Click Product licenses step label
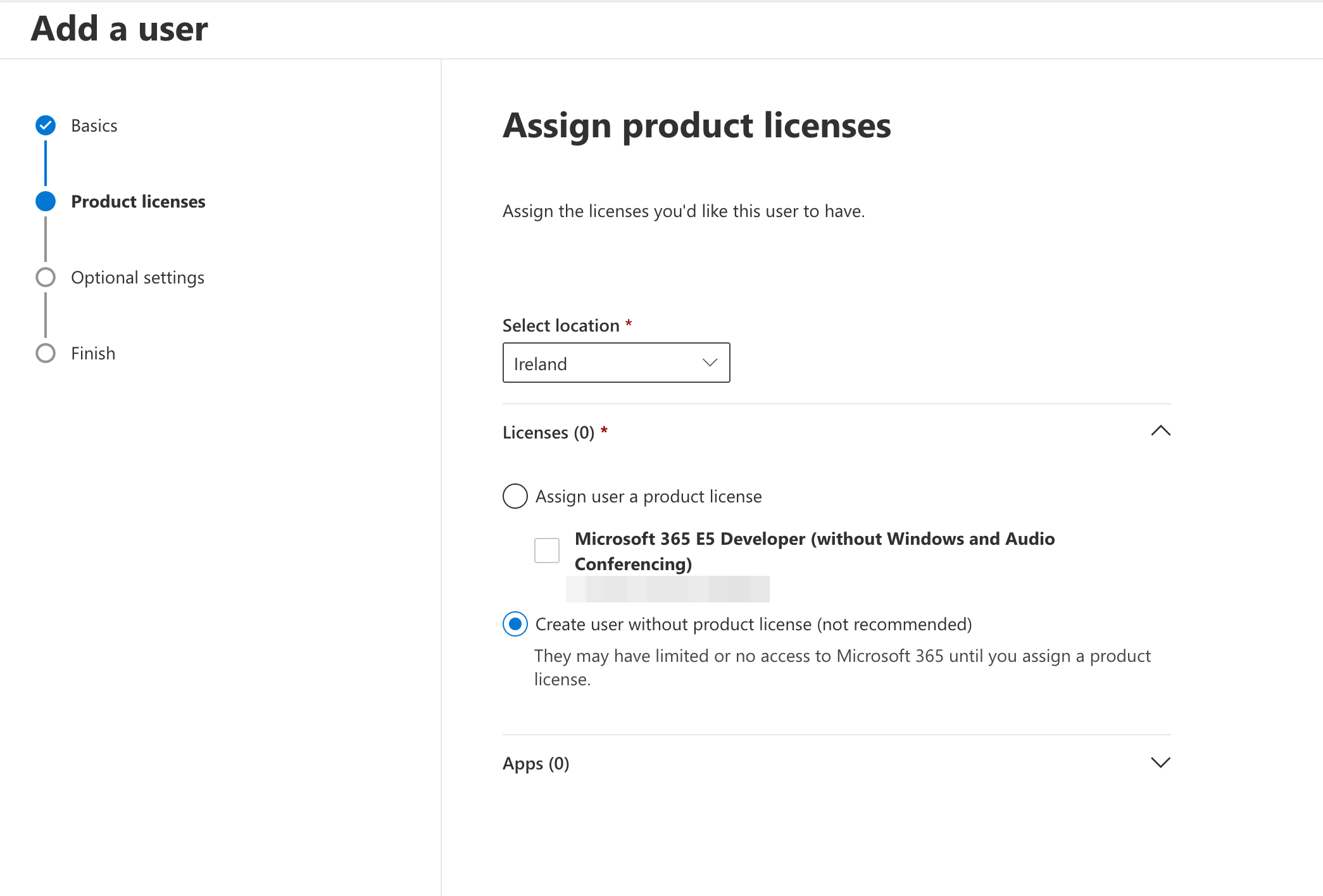The image size is (1323, 896). [138, 201]
